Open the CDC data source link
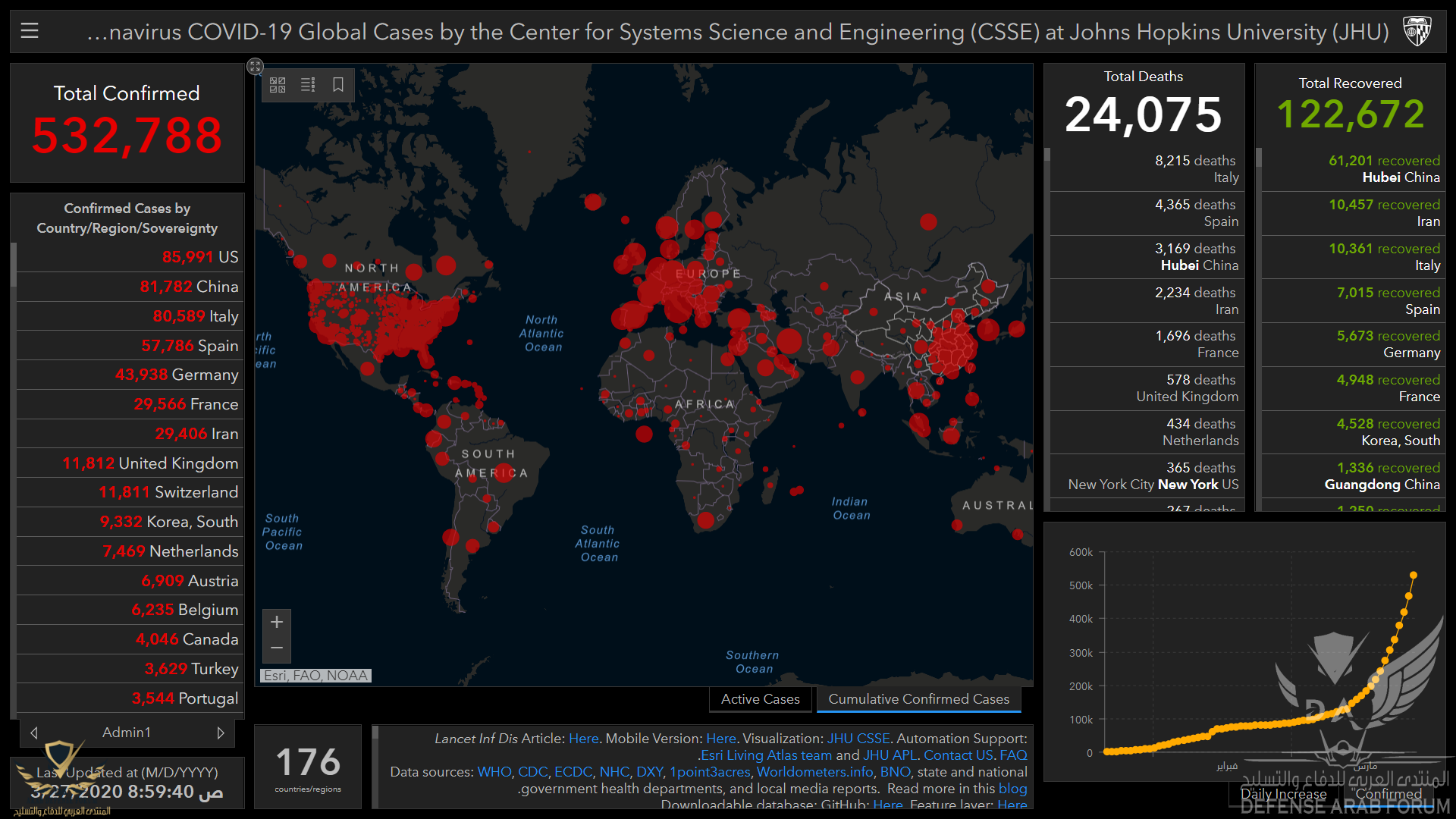Screen dimensions: 1456x819 532,772
